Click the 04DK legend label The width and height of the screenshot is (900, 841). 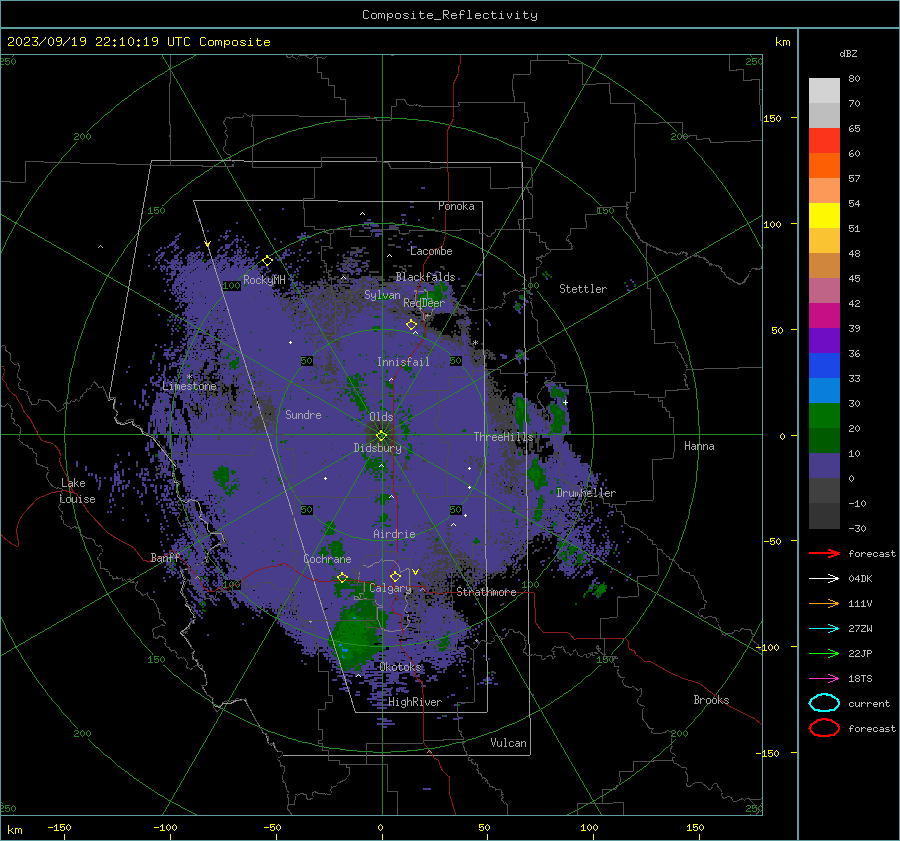pos(860,579)
